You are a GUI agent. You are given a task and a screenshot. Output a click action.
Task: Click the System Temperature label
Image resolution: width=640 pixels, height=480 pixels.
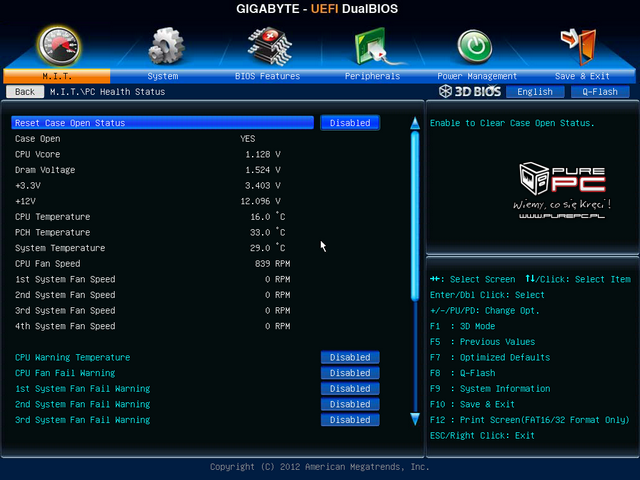pyautogui.click(x=60, y=248)
